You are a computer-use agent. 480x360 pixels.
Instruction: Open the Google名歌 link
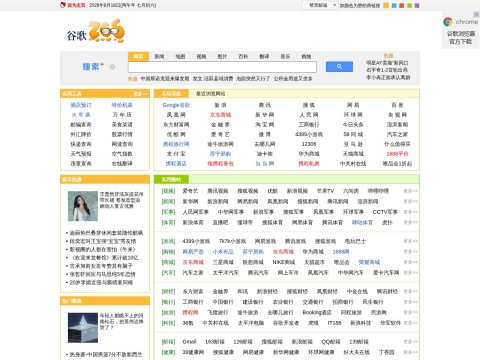pos(176,105)
